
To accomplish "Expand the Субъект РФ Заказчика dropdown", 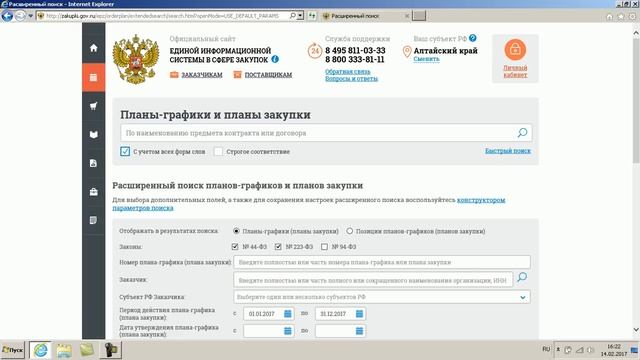I will coord(522,297).
